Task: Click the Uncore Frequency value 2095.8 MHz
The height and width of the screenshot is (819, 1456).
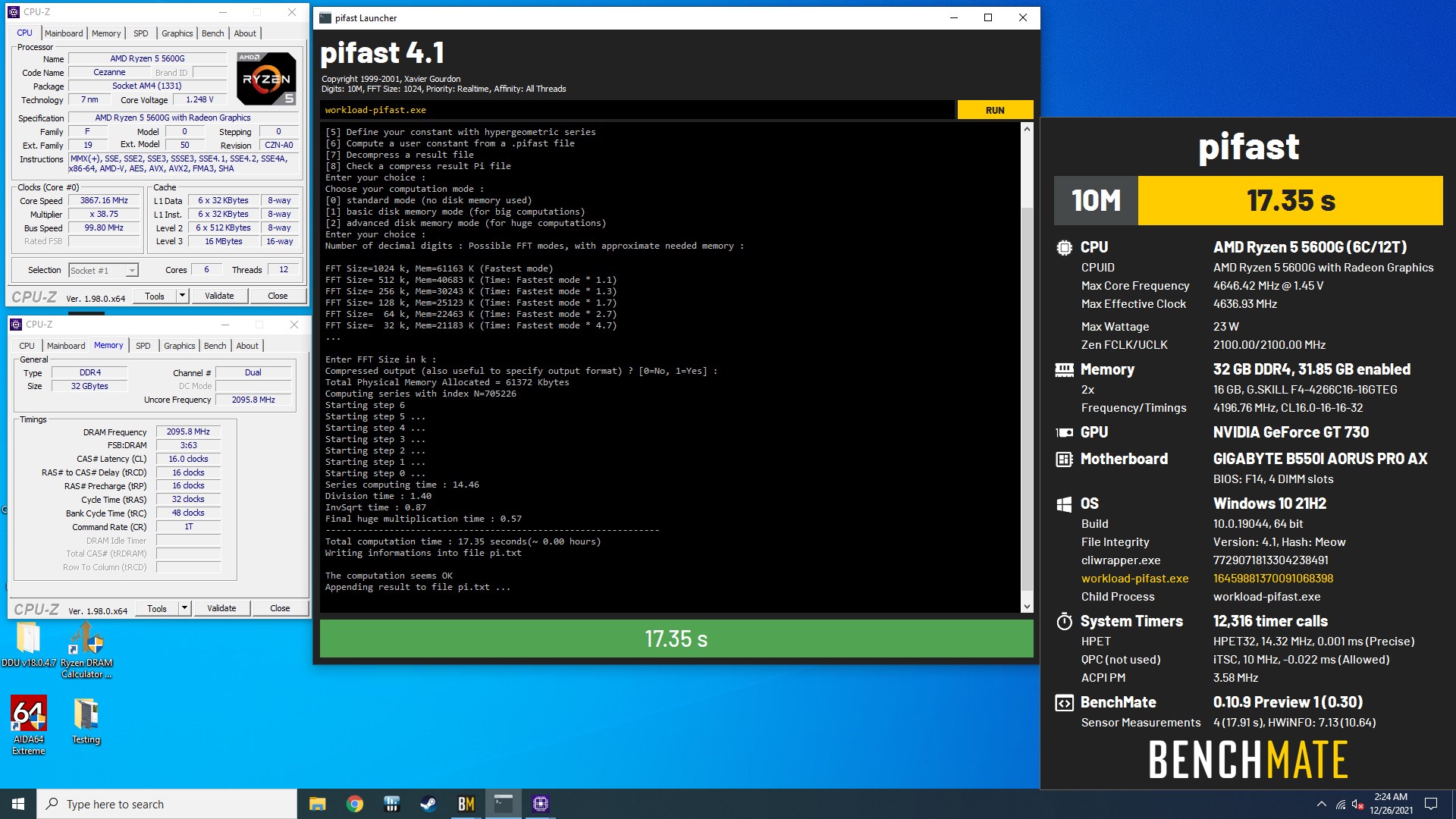Action: (x=253, y=400)
